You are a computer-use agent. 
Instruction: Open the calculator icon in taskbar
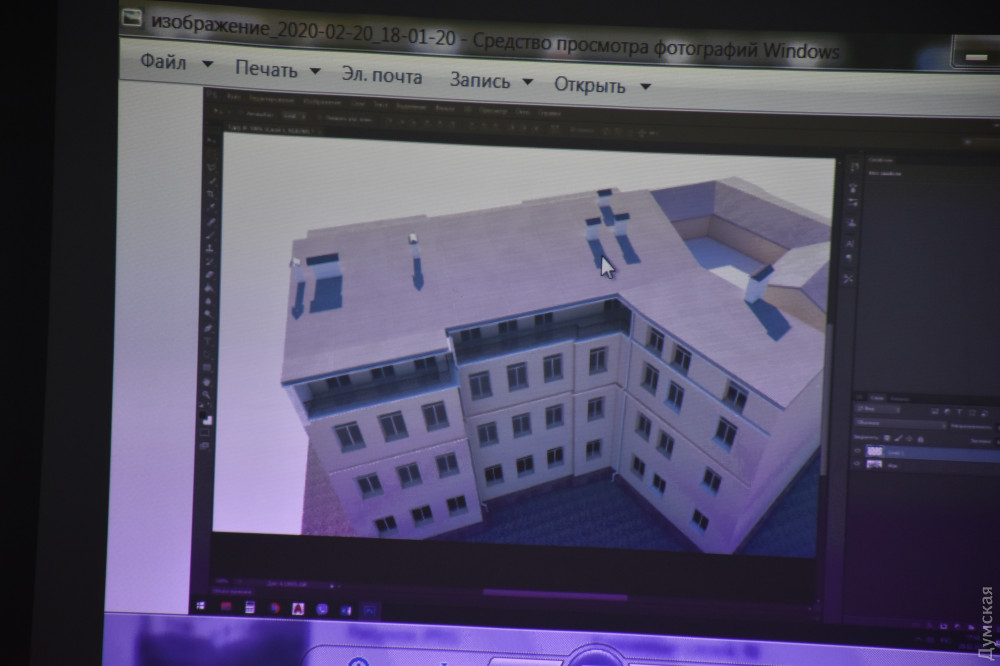coord(251,607)
